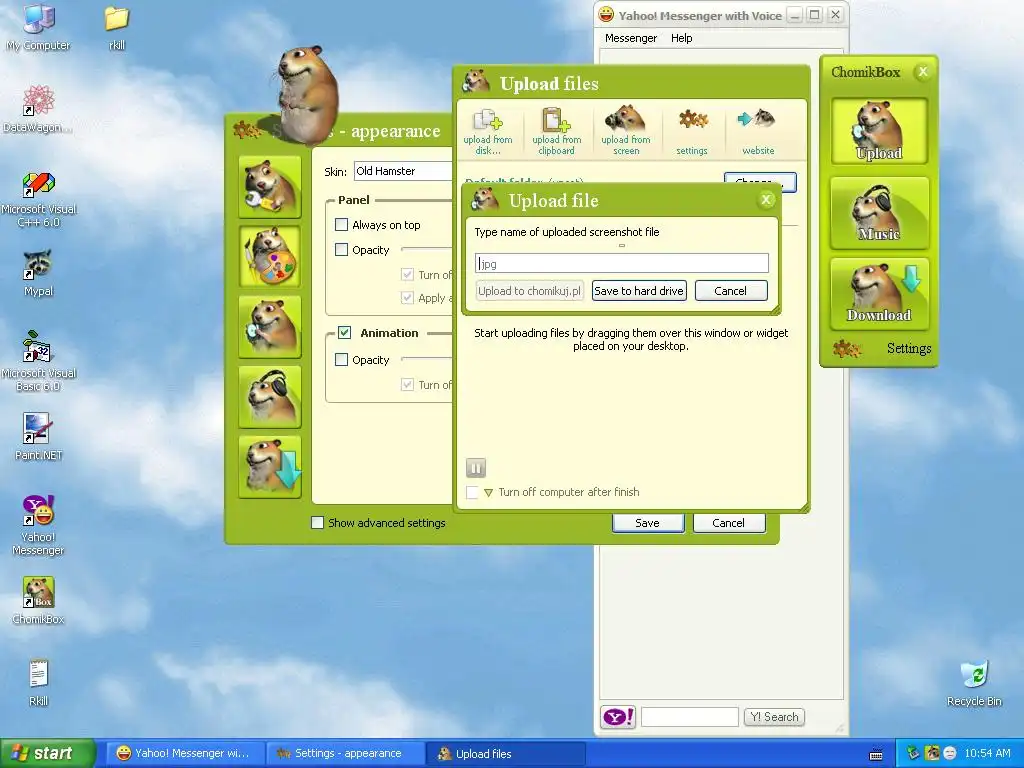Viewport: 1024px width, 768px height.
Task: Open settings gear in Upload files toolbar
Action: tap(692, 120)
